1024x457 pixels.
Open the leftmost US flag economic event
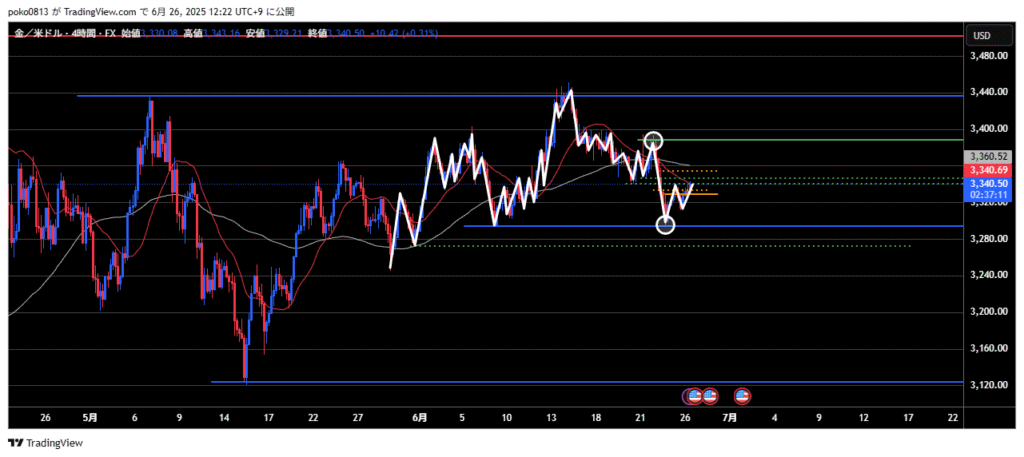click(693, 396)
